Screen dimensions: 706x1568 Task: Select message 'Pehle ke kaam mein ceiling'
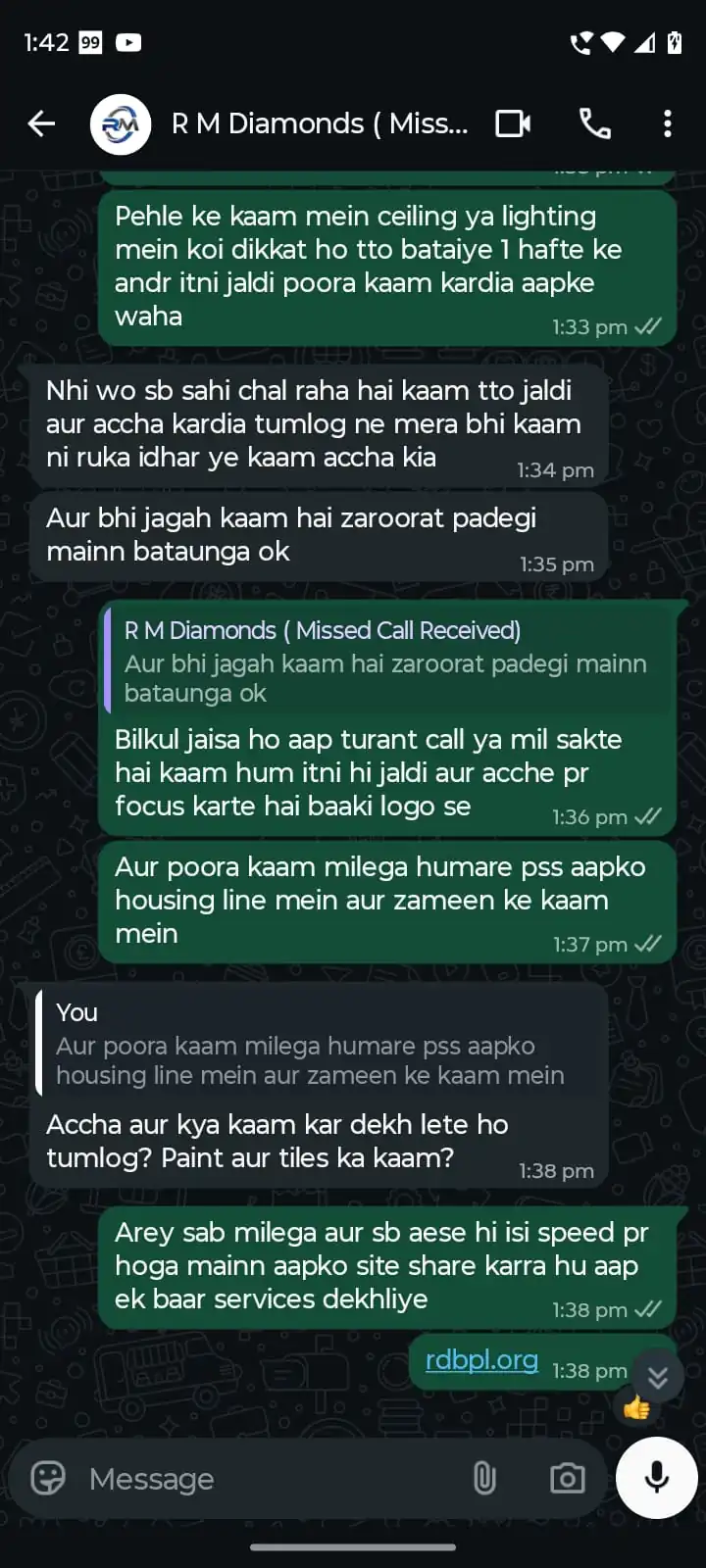(387, 268)
